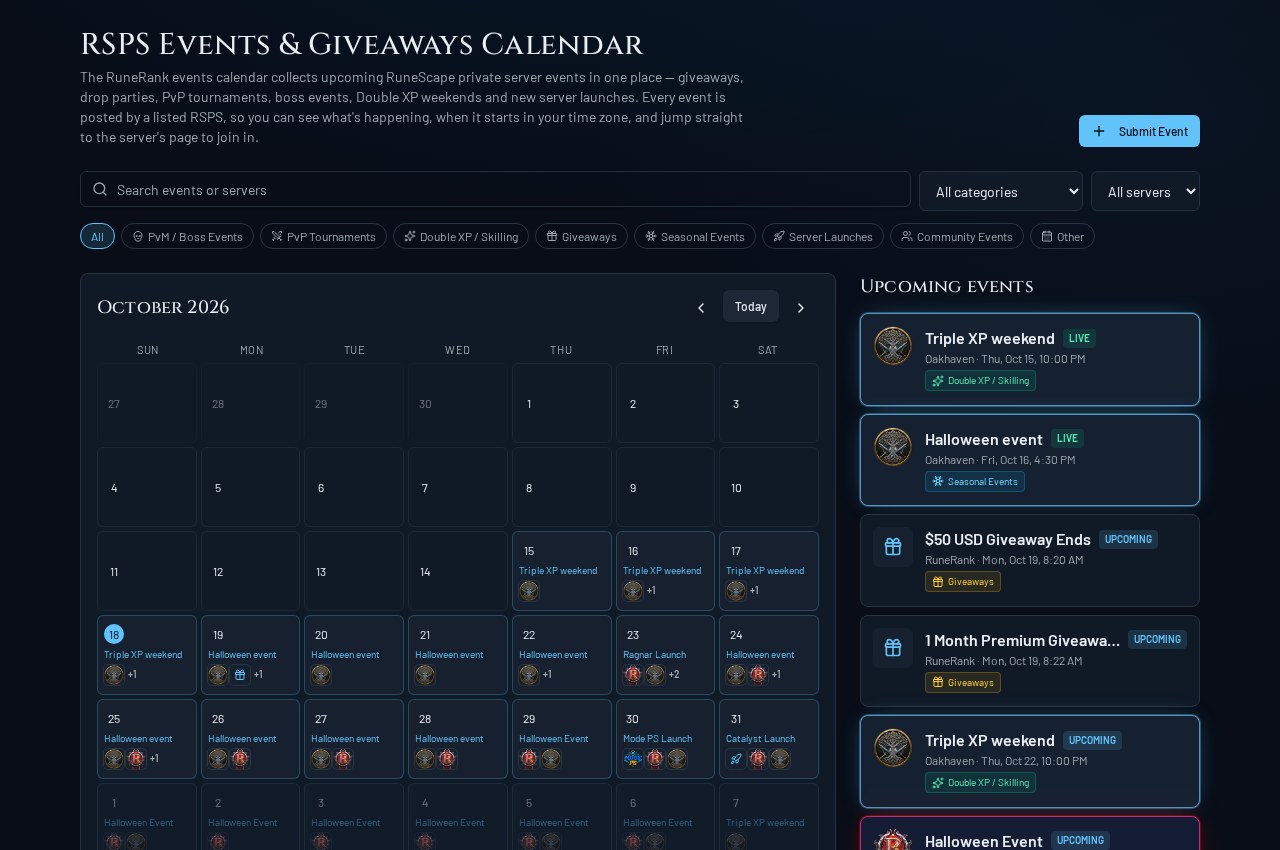The height and width of the screenshot is (850, 1280).
Task: Open the All categories dropdown
Action: (1001, 191)
